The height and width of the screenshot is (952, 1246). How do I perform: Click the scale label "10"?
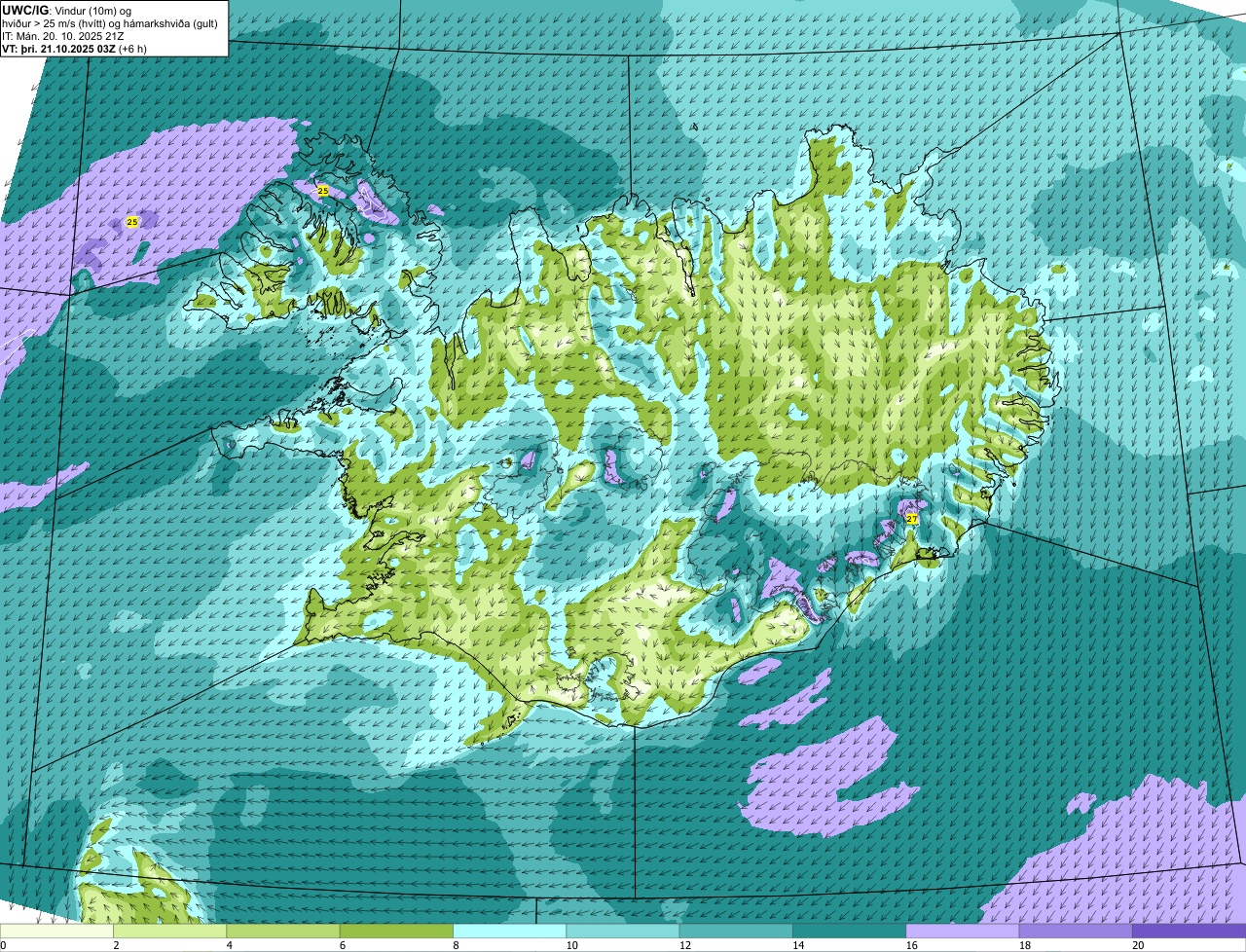(x=571, y=945)
